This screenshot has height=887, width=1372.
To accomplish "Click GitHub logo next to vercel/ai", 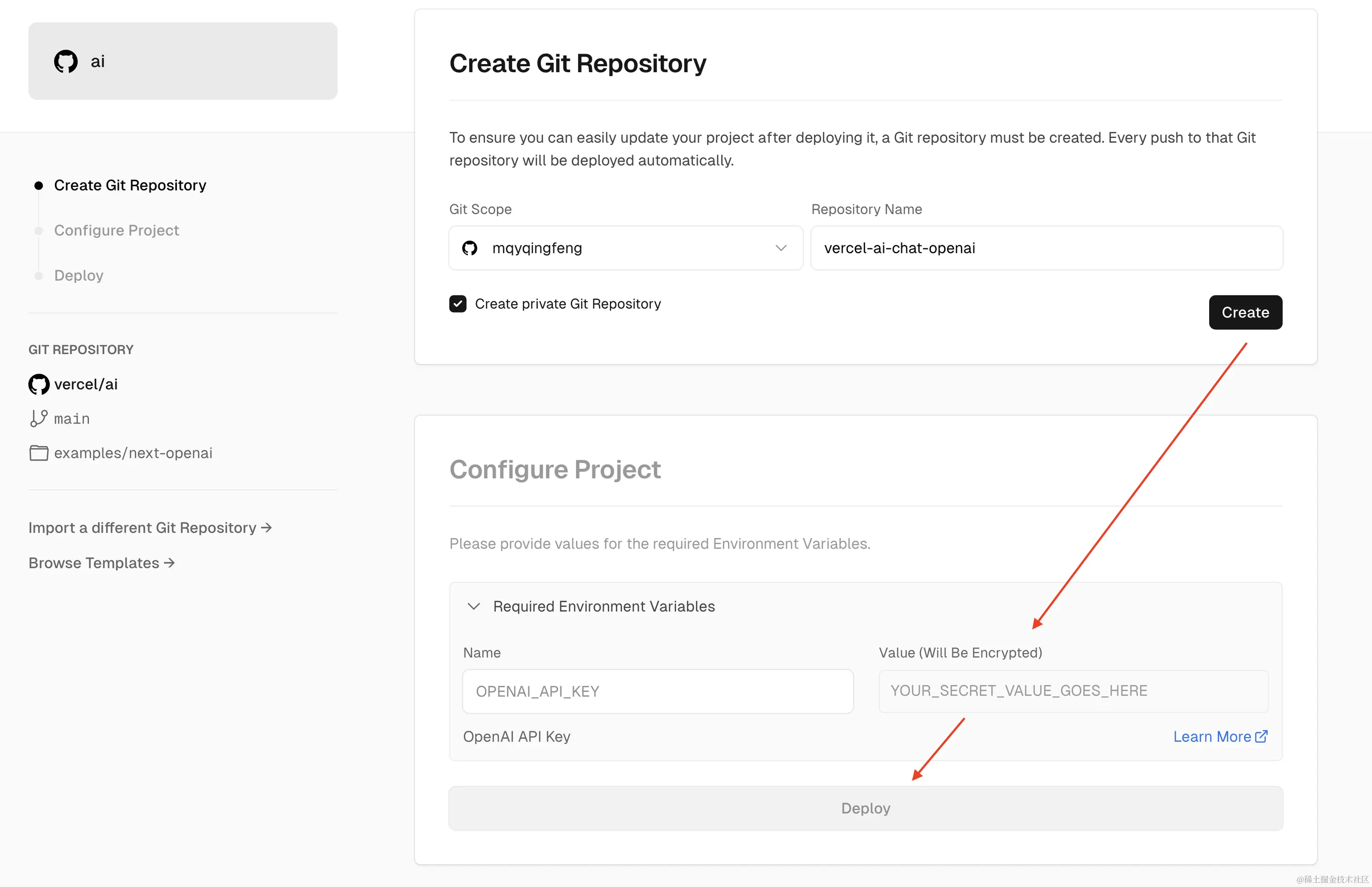I will (x=39, y=384).
